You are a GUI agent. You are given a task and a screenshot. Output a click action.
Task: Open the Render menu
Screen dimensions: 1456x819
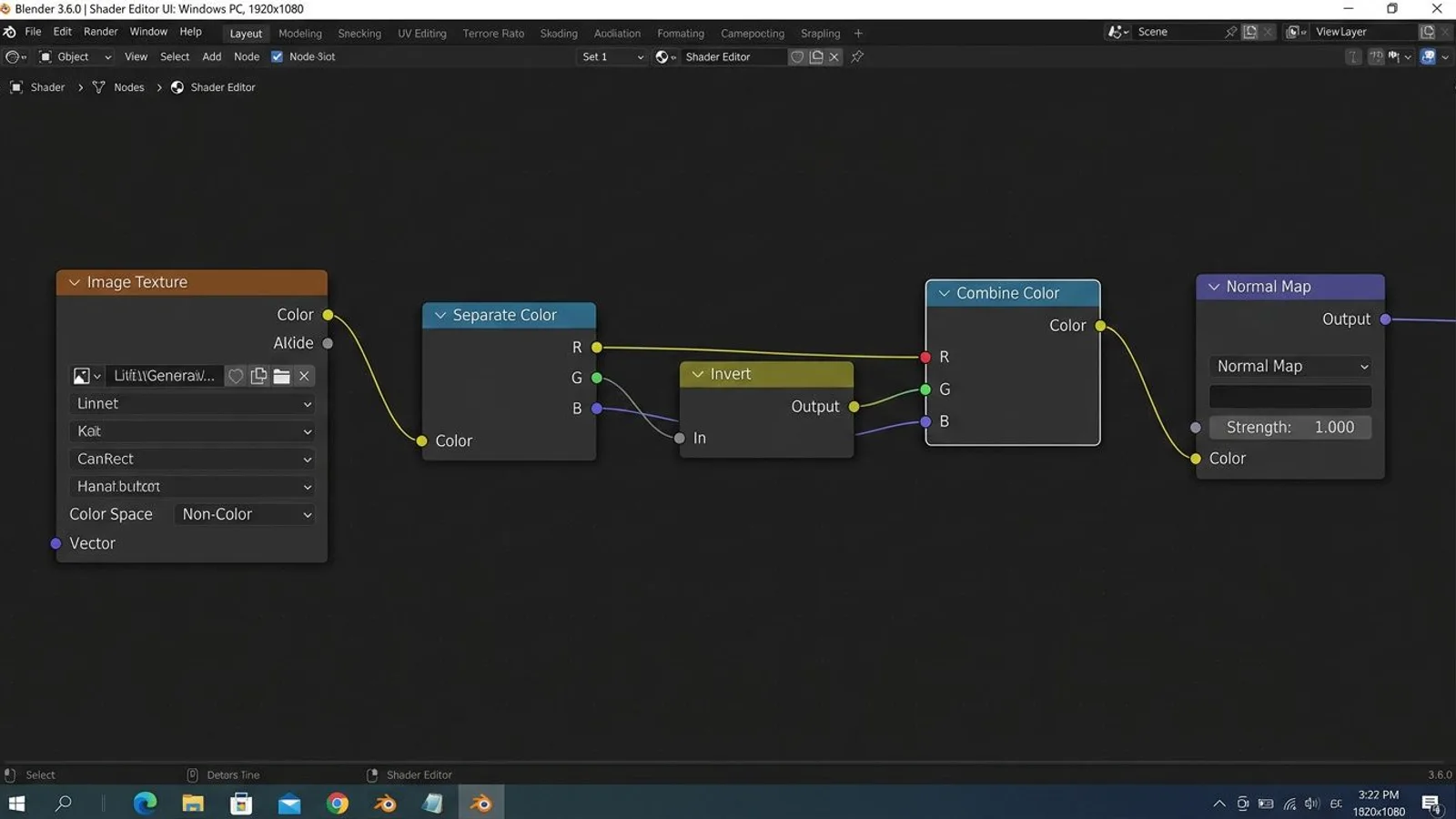pyautogui.click(x=100, y=32)
